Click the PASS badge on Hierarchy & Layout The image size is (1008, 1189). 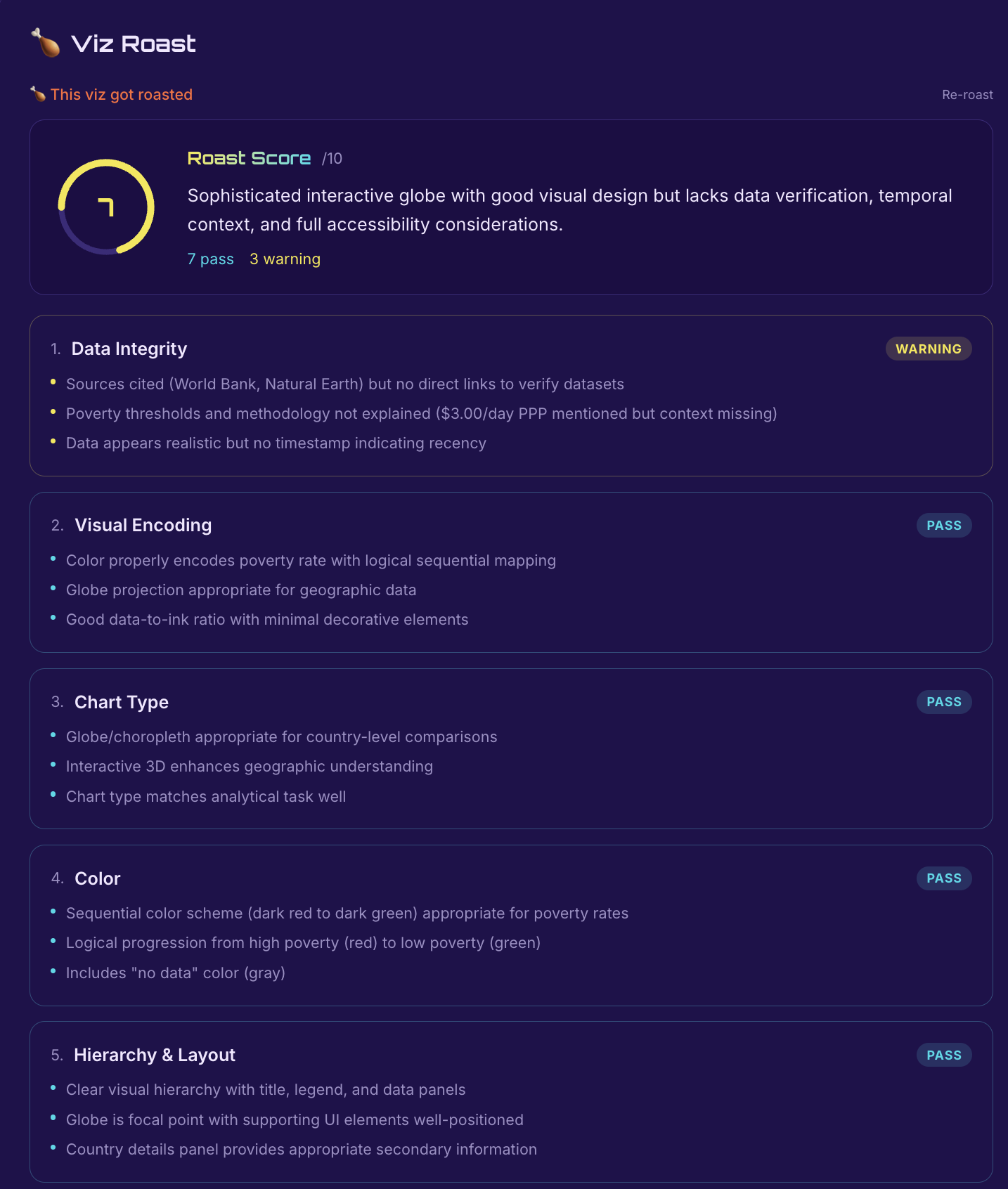pos(944,1055)
